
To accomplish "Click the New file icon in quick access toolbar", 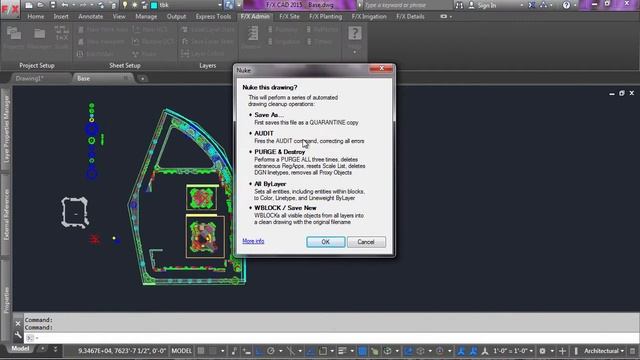I will click(29, 5).
